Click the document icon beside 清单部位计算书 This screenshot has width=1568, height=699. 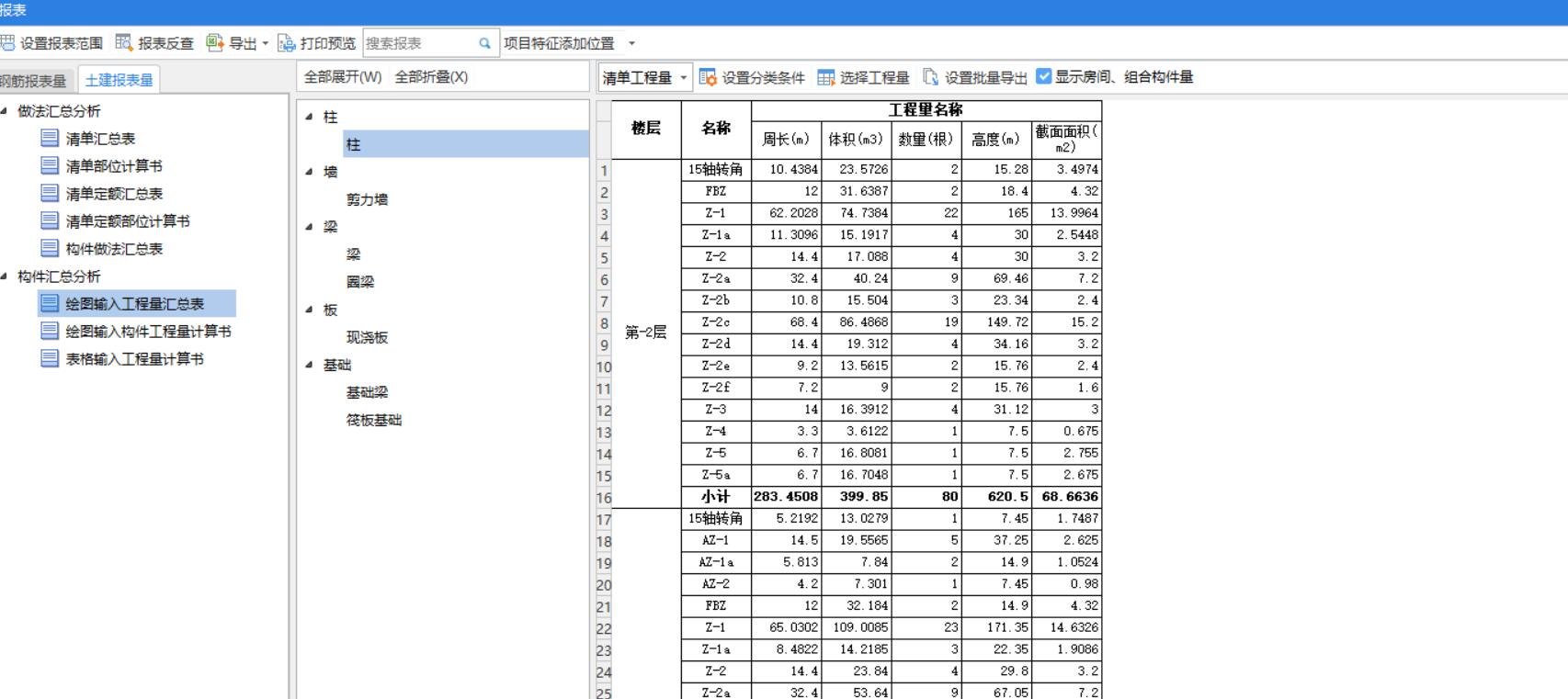pyautogui.click(x=50, y=165)
